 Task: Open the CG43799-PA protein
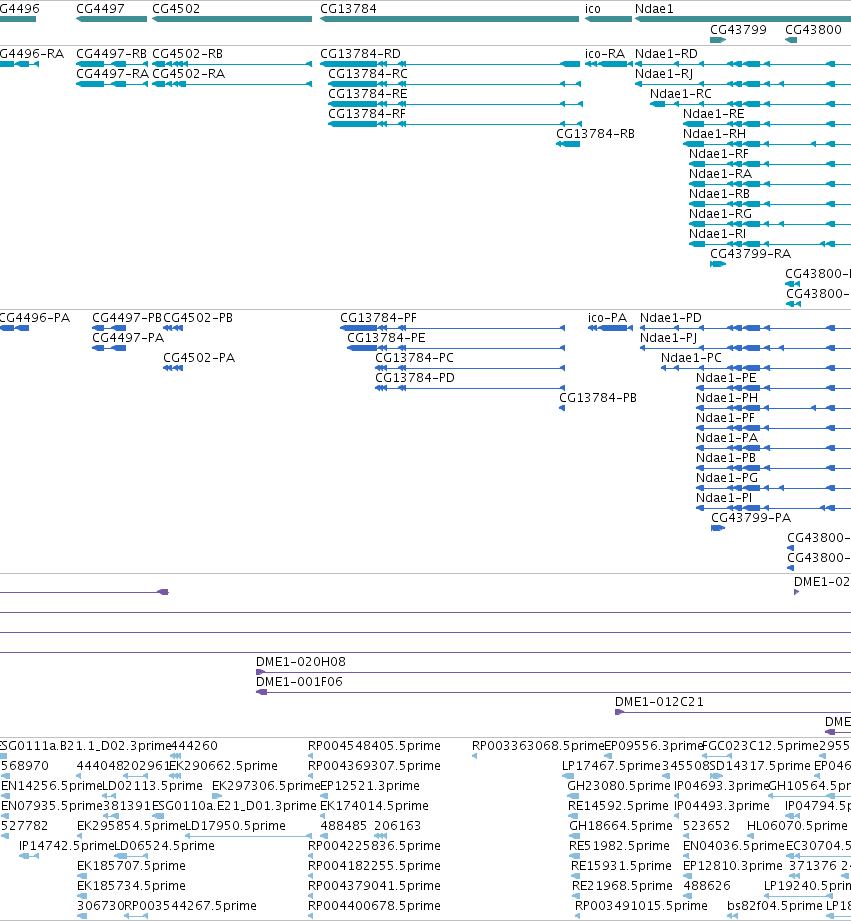[x=751, y=517]
